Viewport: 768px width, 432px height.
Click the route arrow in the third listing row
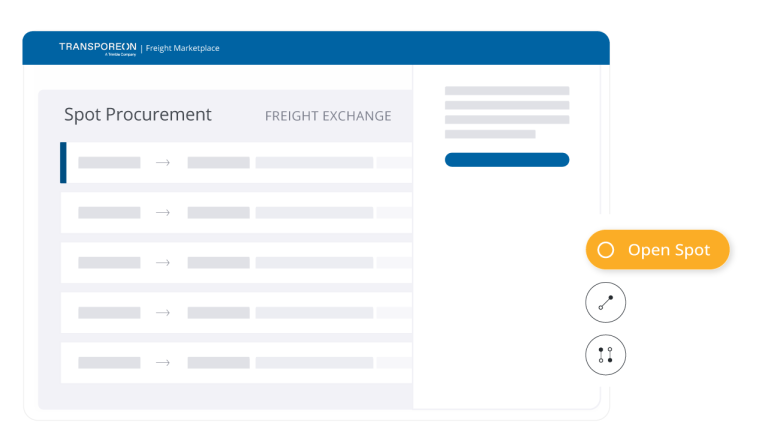point(163,263)
